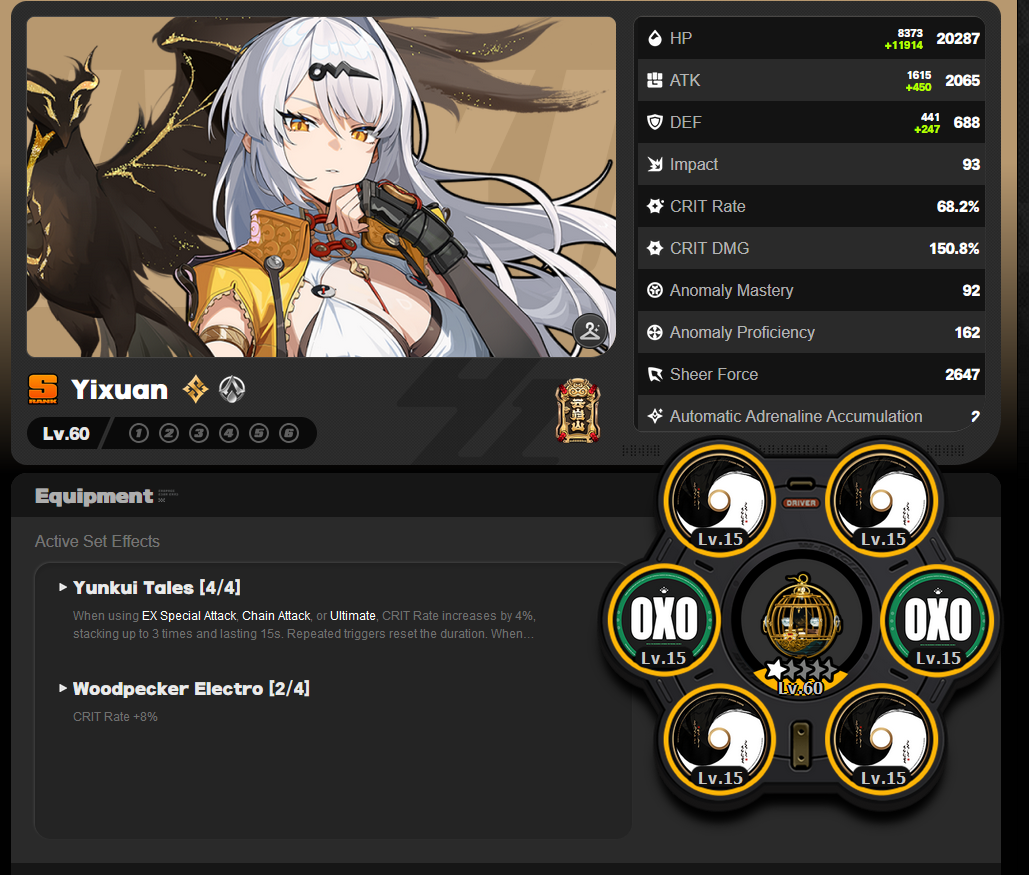
Task: Click the Sheer Force stat icon
Action: tap(654, 374)
